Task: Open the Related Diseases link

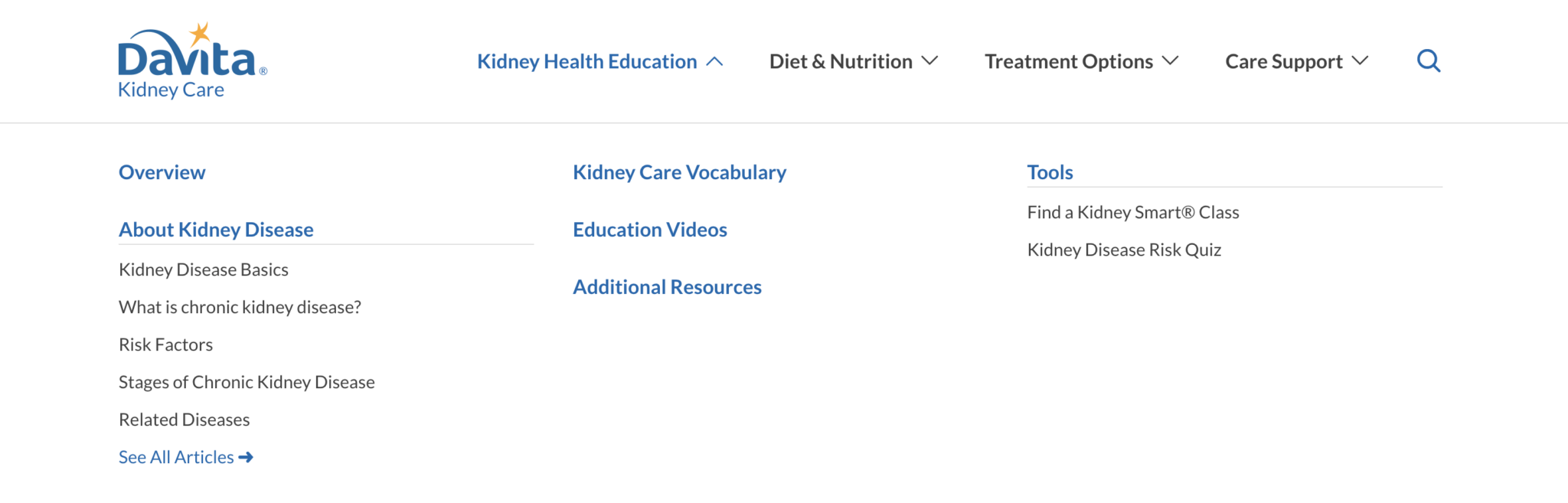Action: 184,420
